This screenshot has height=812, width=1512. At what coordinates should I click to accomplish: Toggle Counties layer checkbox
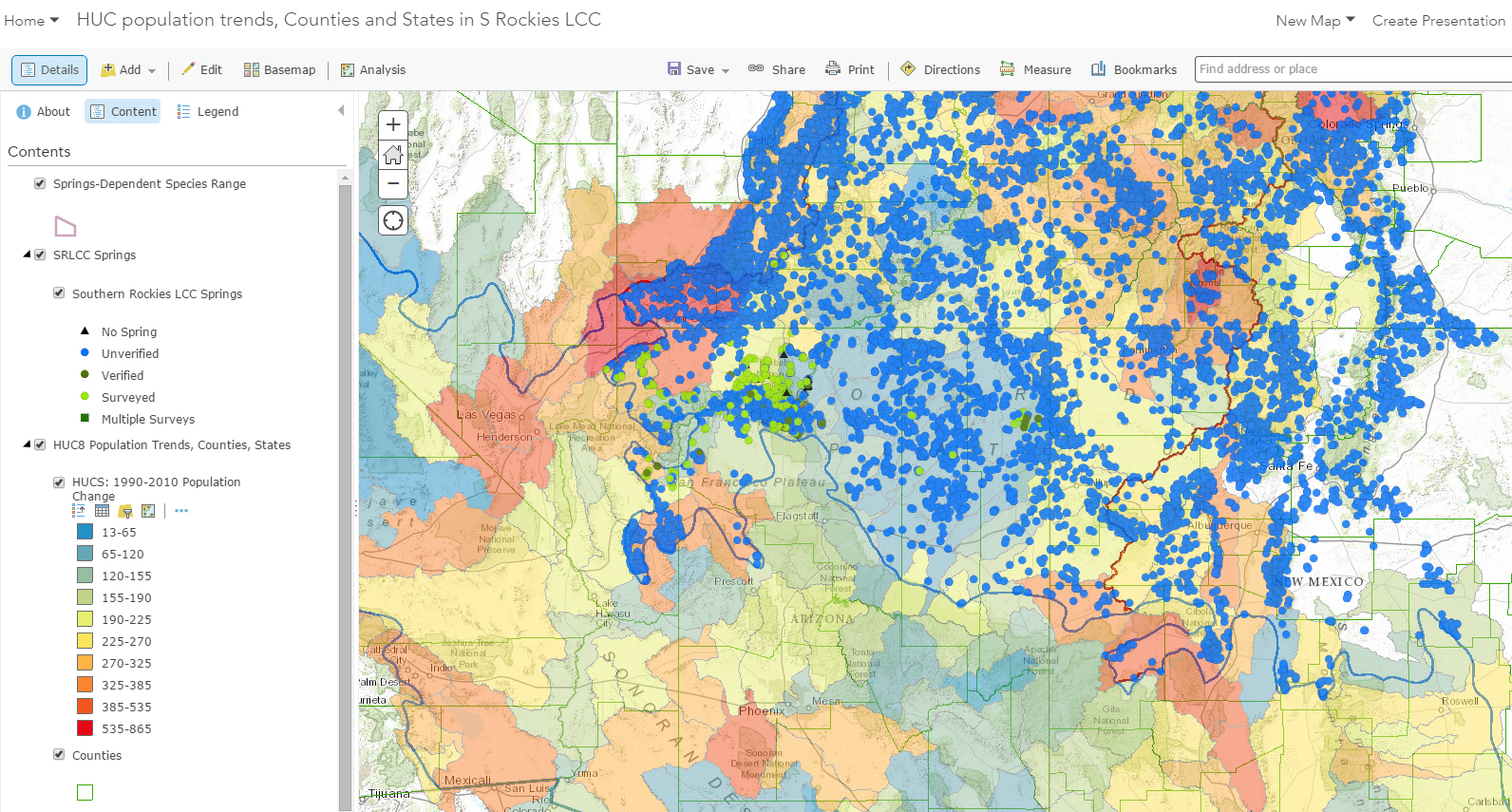[x=59, y=755]
